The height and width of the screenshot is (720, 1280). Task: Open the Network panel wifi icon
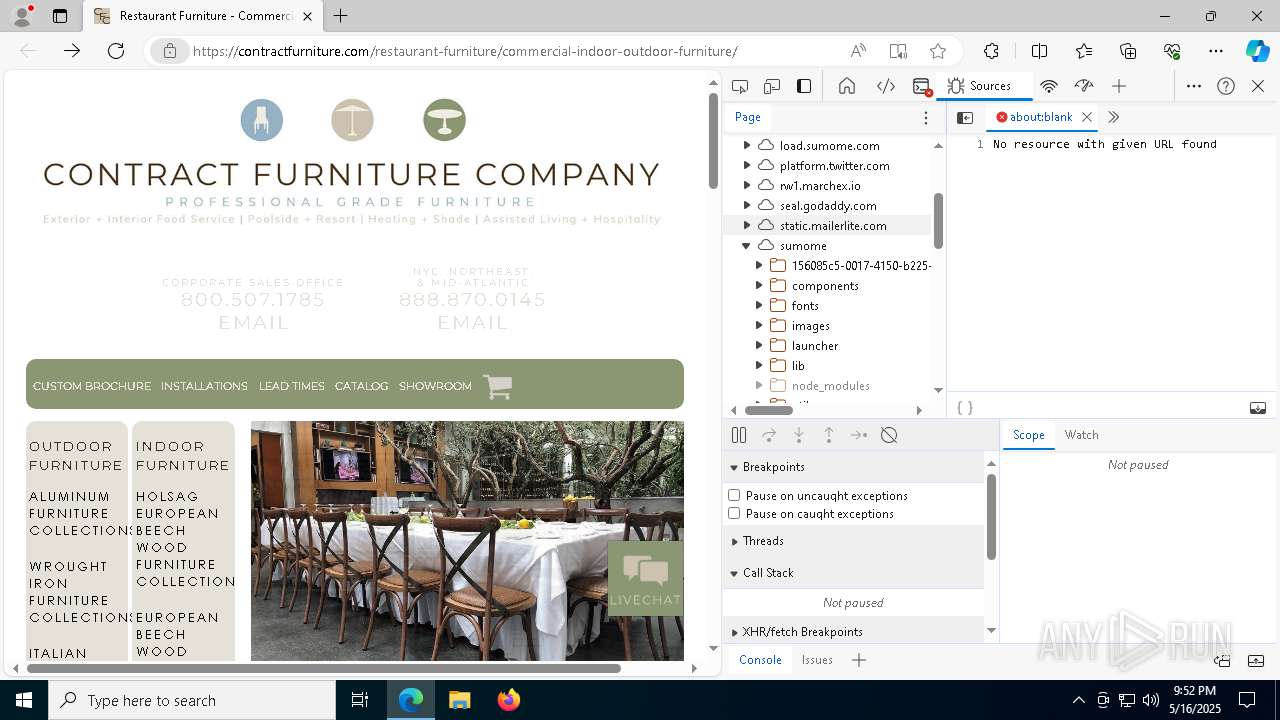coord(1049,86)
